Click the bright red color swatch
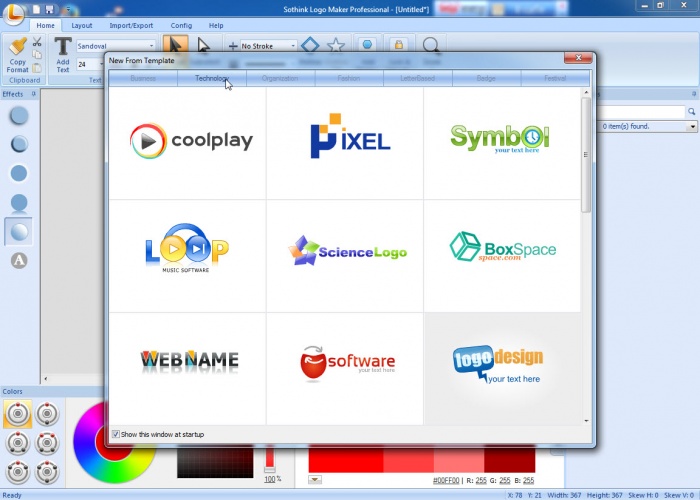The height and width of the screenshot is (500, 700). (x=346, y=459)
